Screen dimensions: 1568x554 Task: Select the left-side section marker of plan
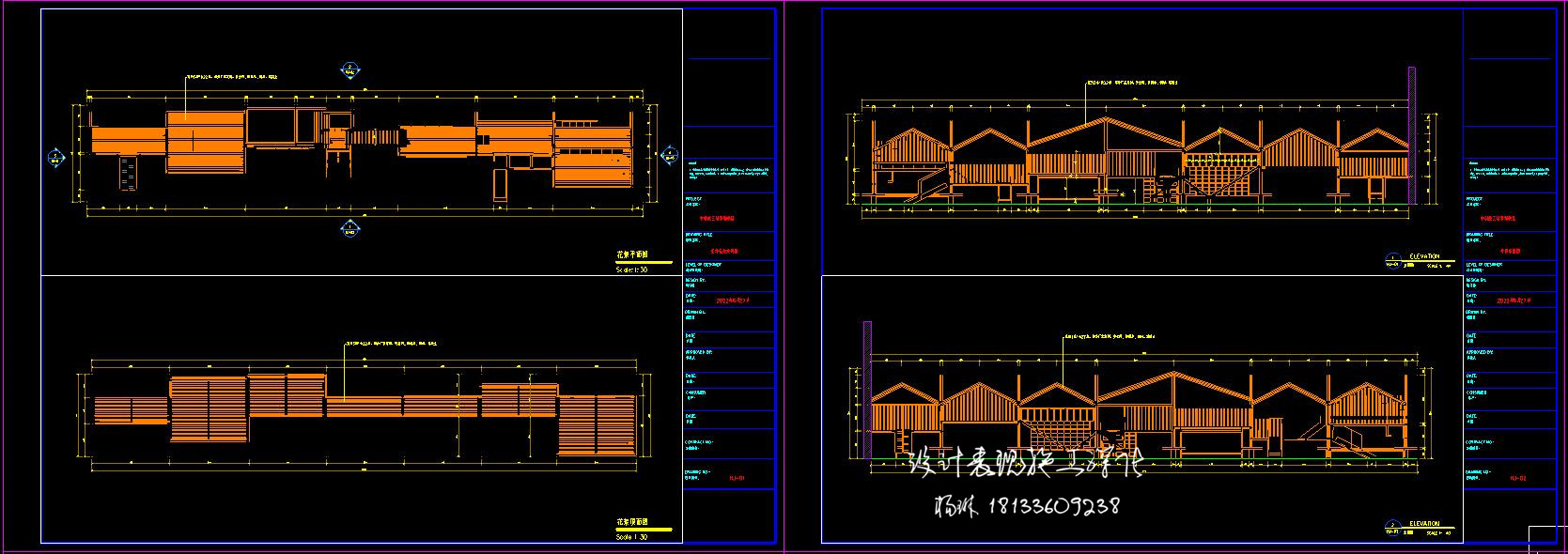coord(55,158)
